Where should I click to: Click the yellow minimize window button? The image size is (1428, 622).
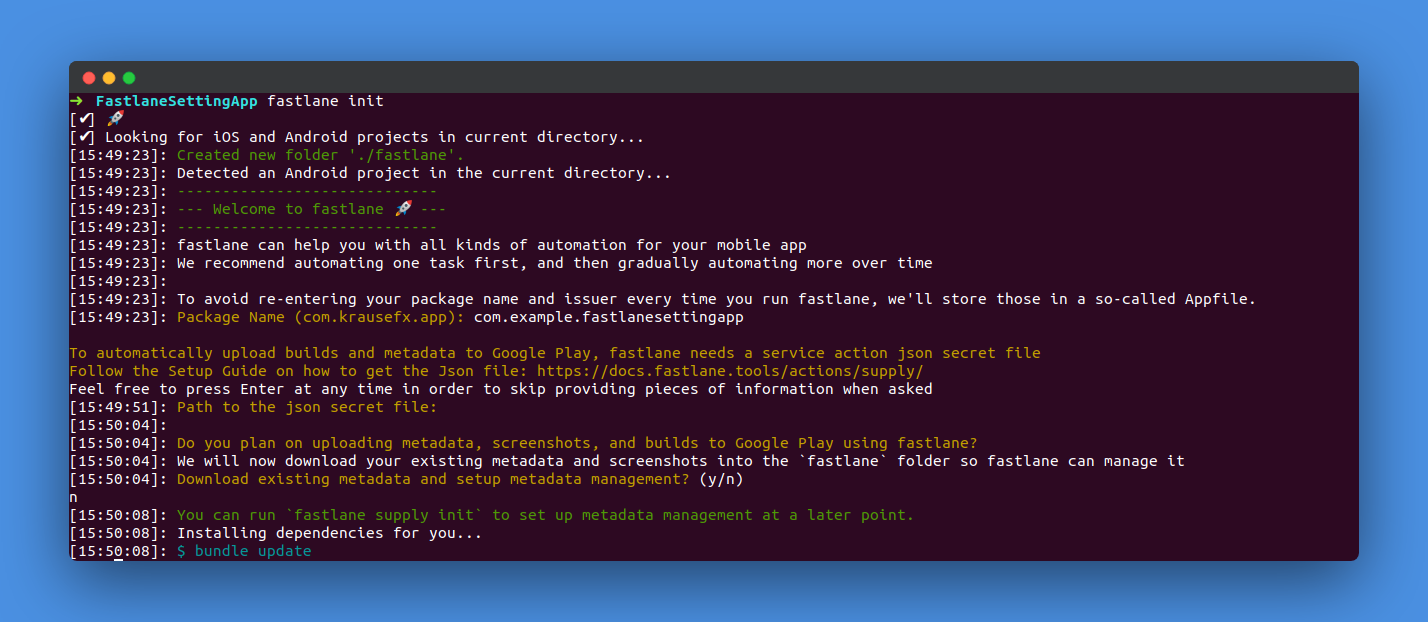point(109,78)
